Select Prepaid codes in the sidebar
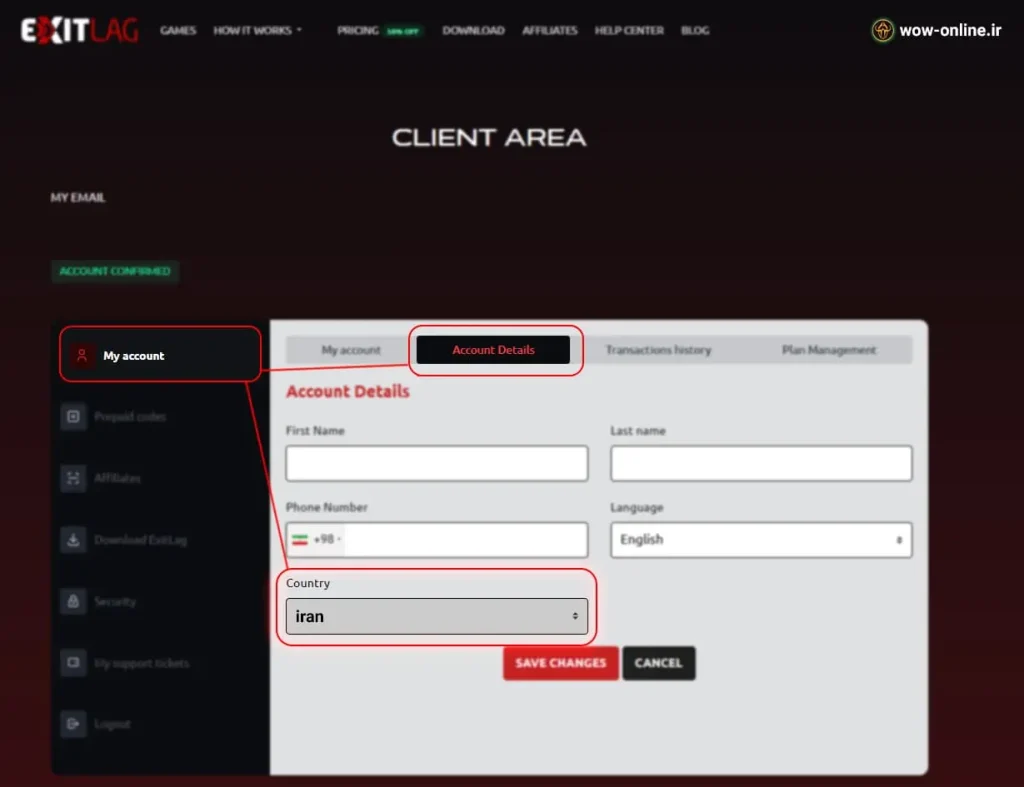This screenshot has width=1024, height=787. coord(129,417)
